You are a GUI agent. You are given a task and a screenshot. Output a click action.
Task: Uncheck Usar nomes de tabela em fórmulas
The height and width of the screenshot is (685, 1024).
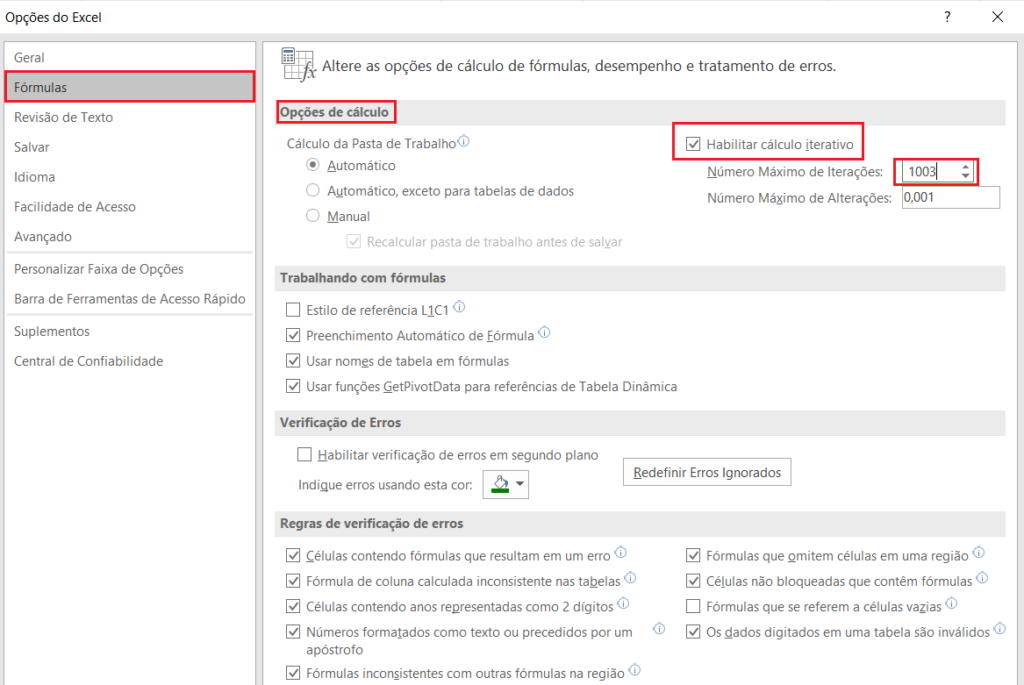click(x=293, y=360)
